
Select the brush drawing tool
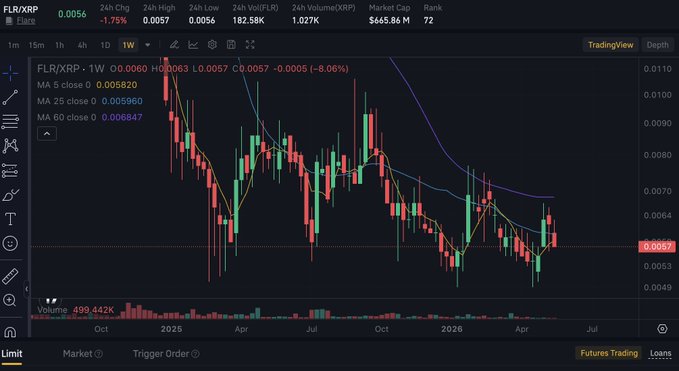10,195
